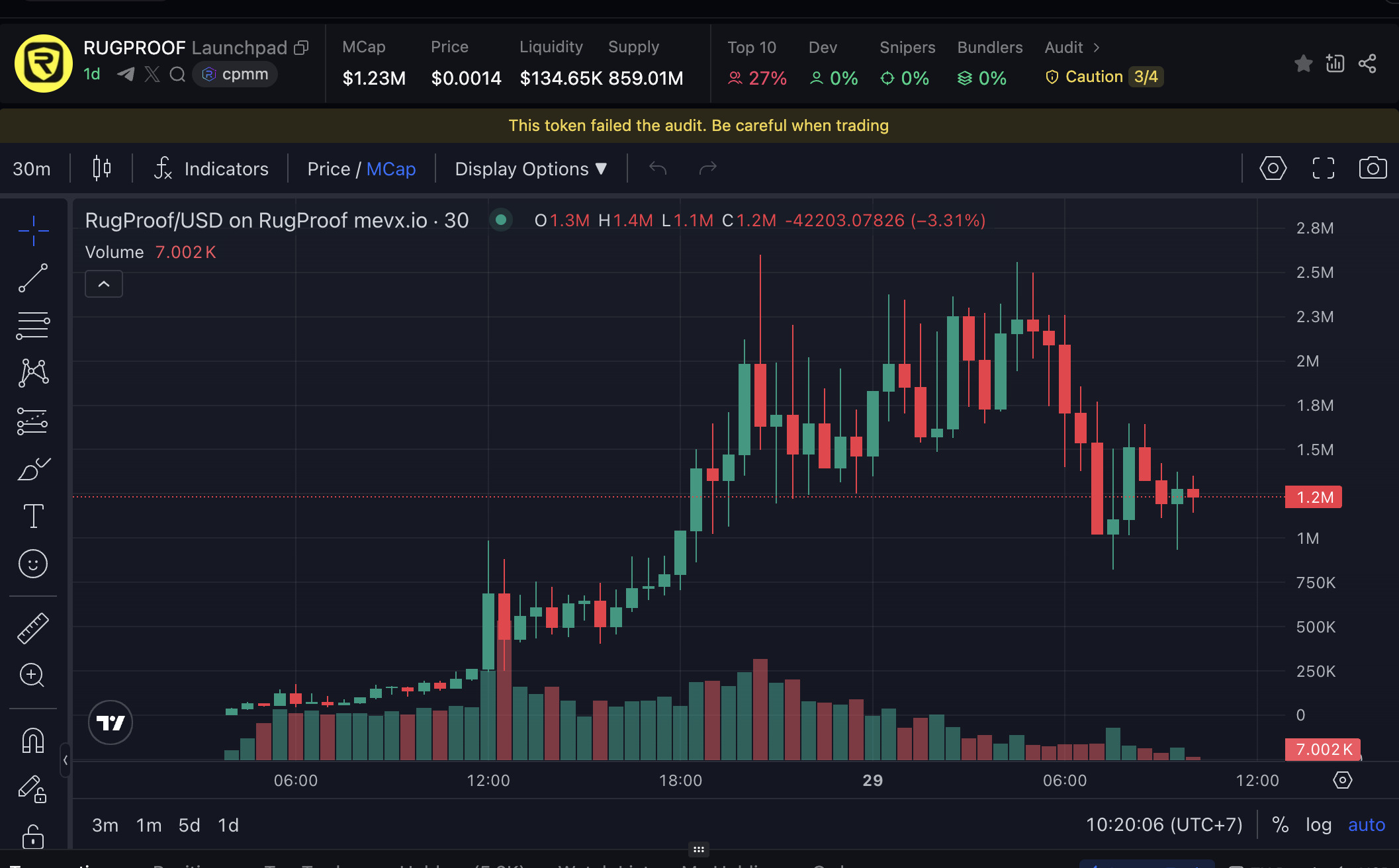Activate the zoom in tool
The image size is (1399, 868).
[x=32, y=675]
